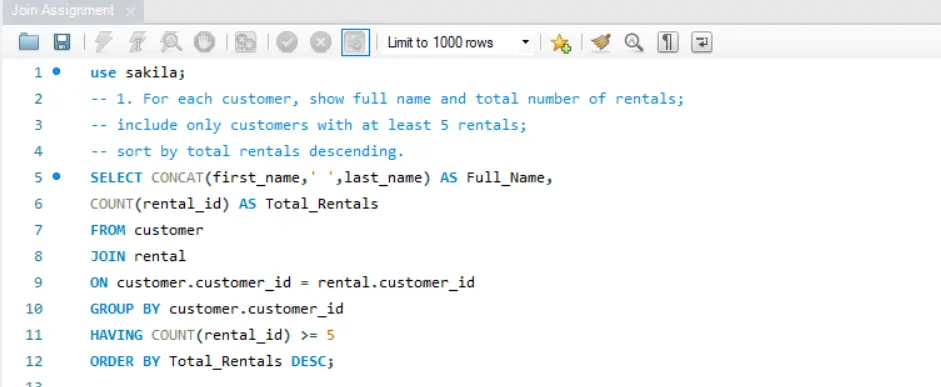Toggle the auto-commit mode button
941x387 pixels.
(355, 42)
